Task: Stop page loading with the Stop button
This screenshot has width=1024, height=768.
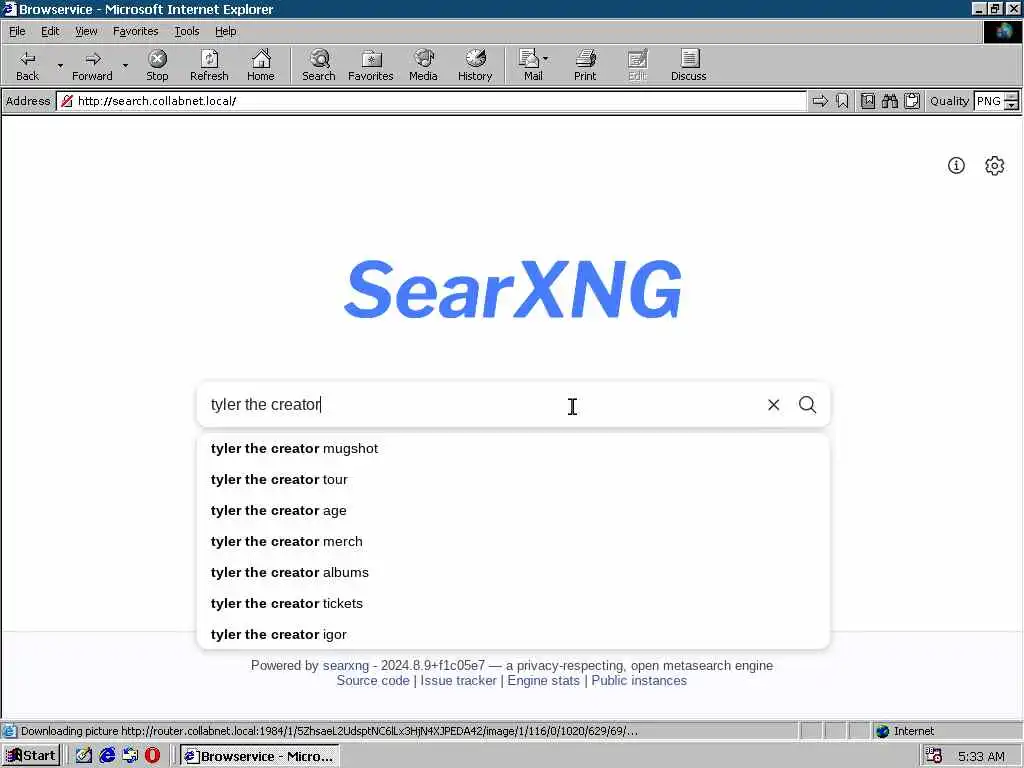Action: pyautogui.click(x=157, y=65)
